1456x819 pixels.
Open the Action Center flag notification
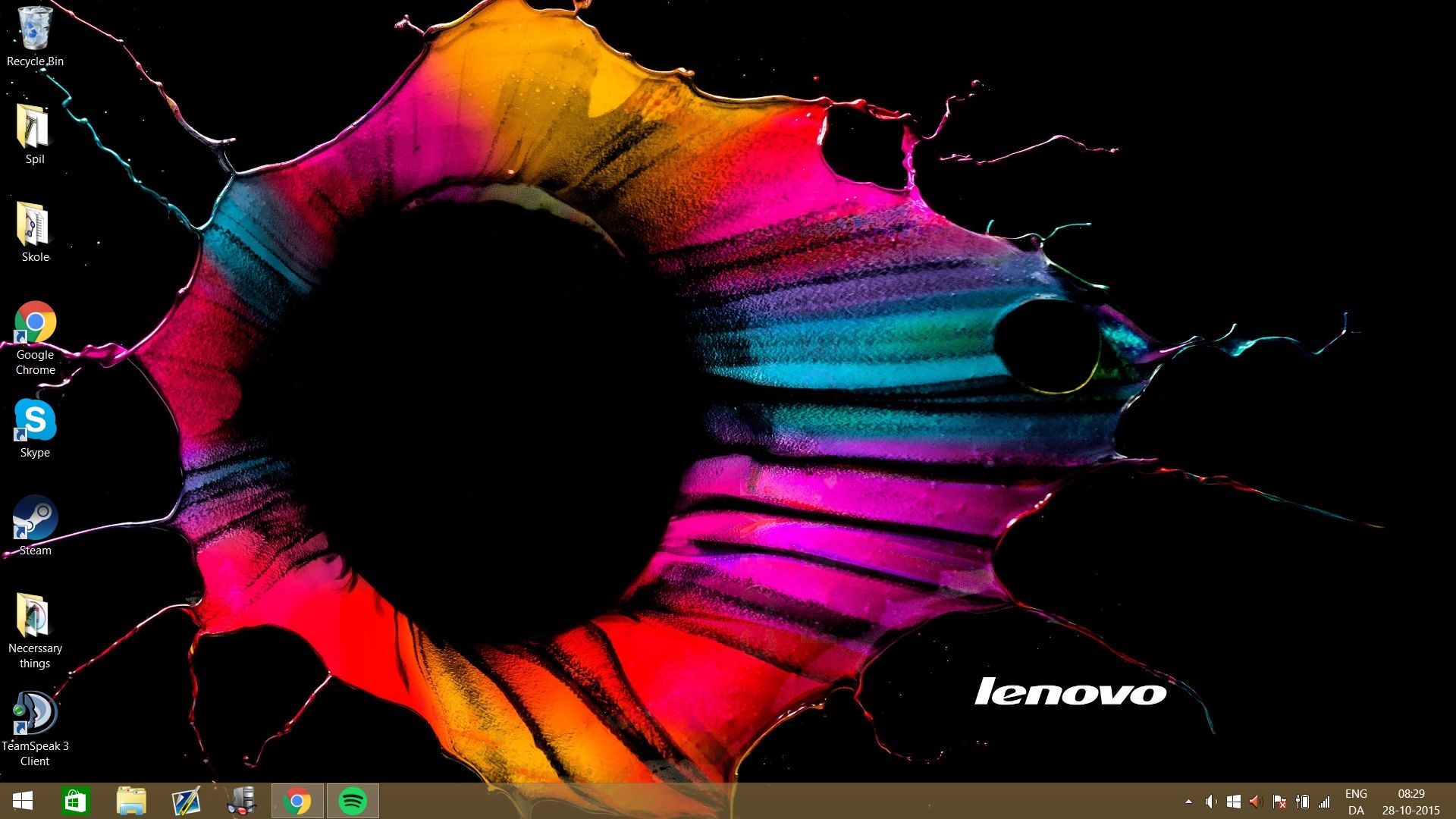coord(1279,802)
